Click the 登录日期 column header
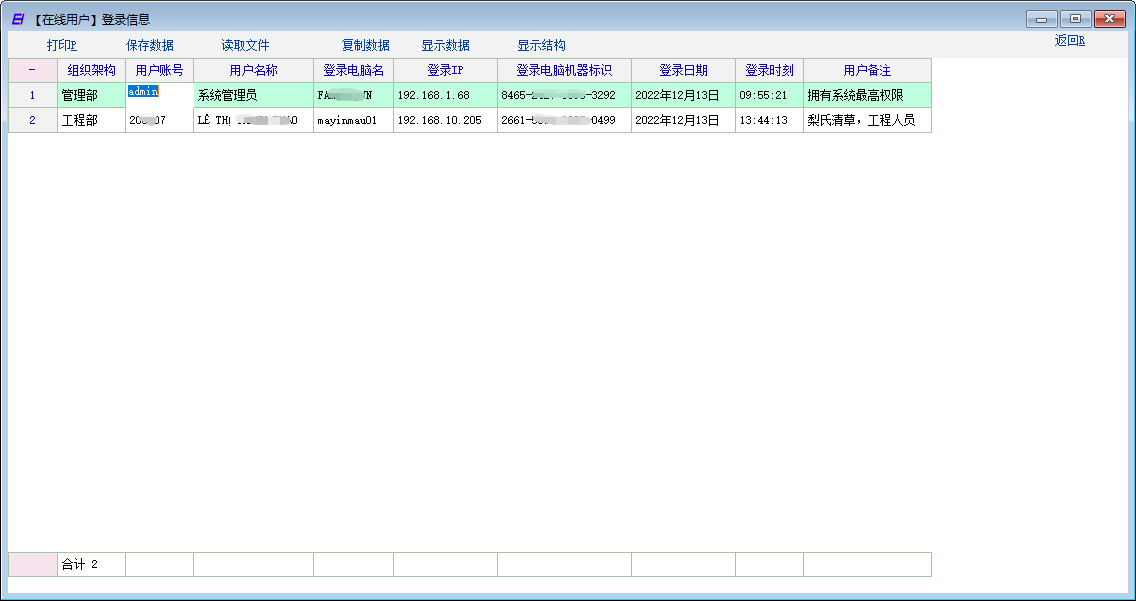The height and width of the screenshot is (601, 1136). pyautogui.click(x=683, y=71)
